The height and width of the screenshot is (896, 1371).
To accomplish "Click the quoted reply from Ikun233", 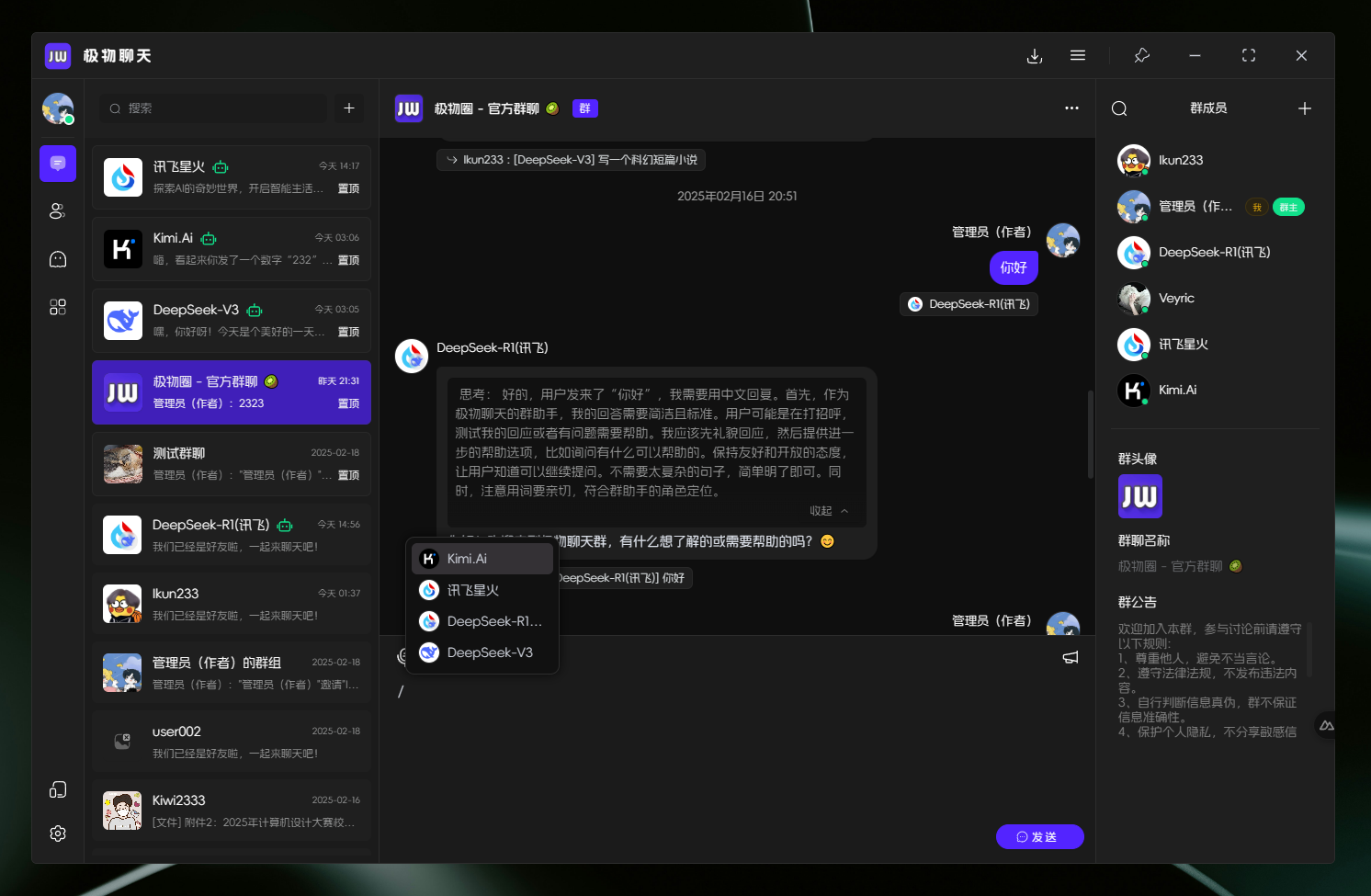I will [571, 160].
